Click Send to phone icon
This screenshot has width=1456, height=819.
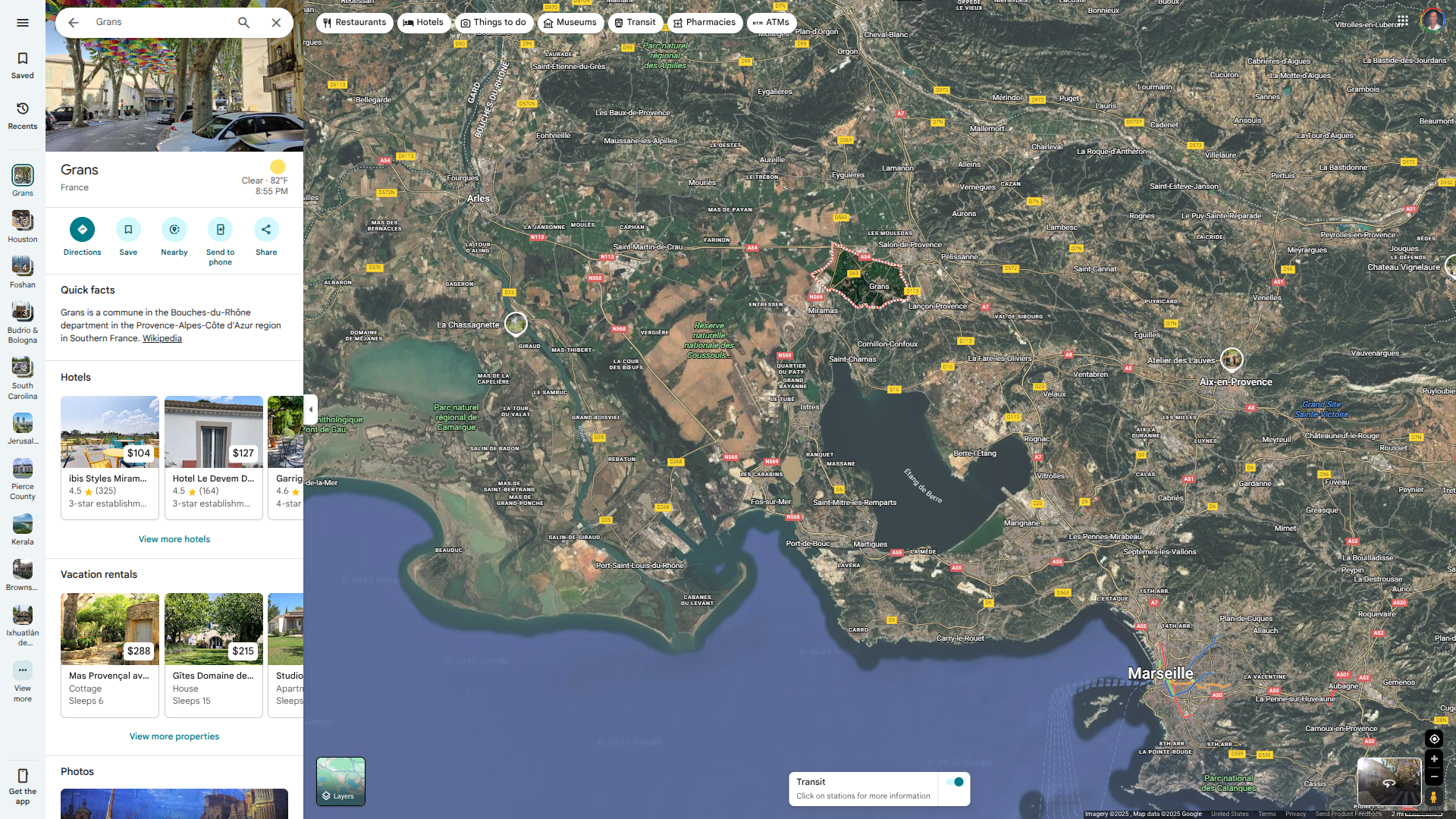(x=220, y=229)
